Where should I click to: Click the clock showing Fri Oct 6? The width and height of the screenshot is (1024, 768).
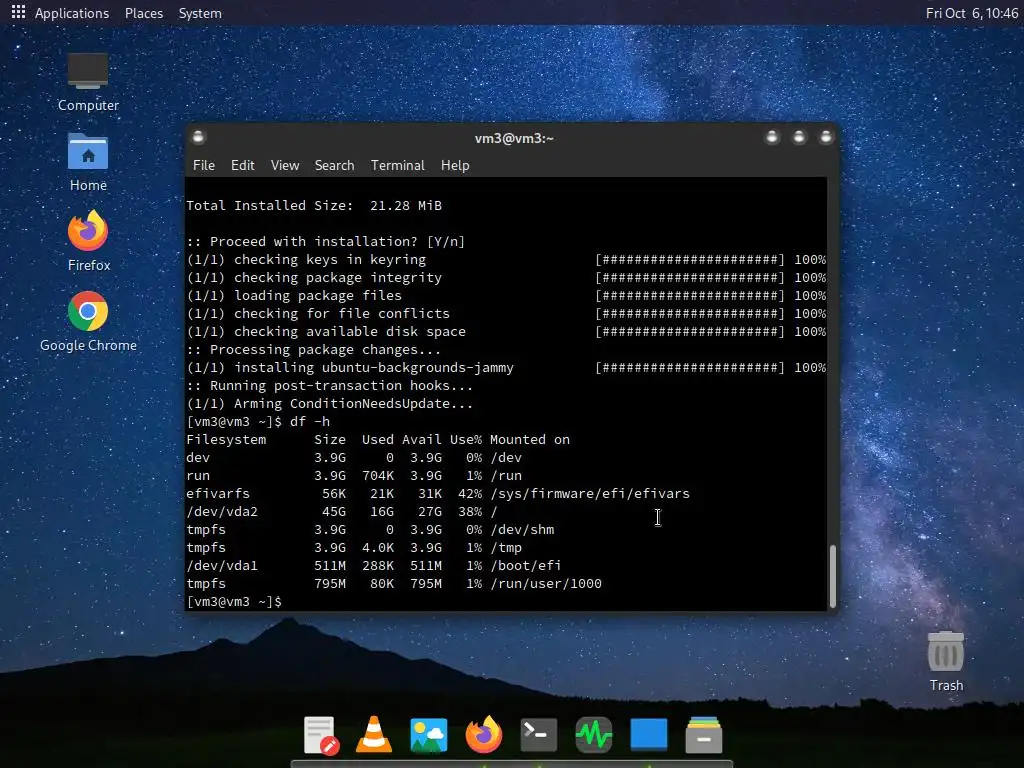[x=972, y=13]
